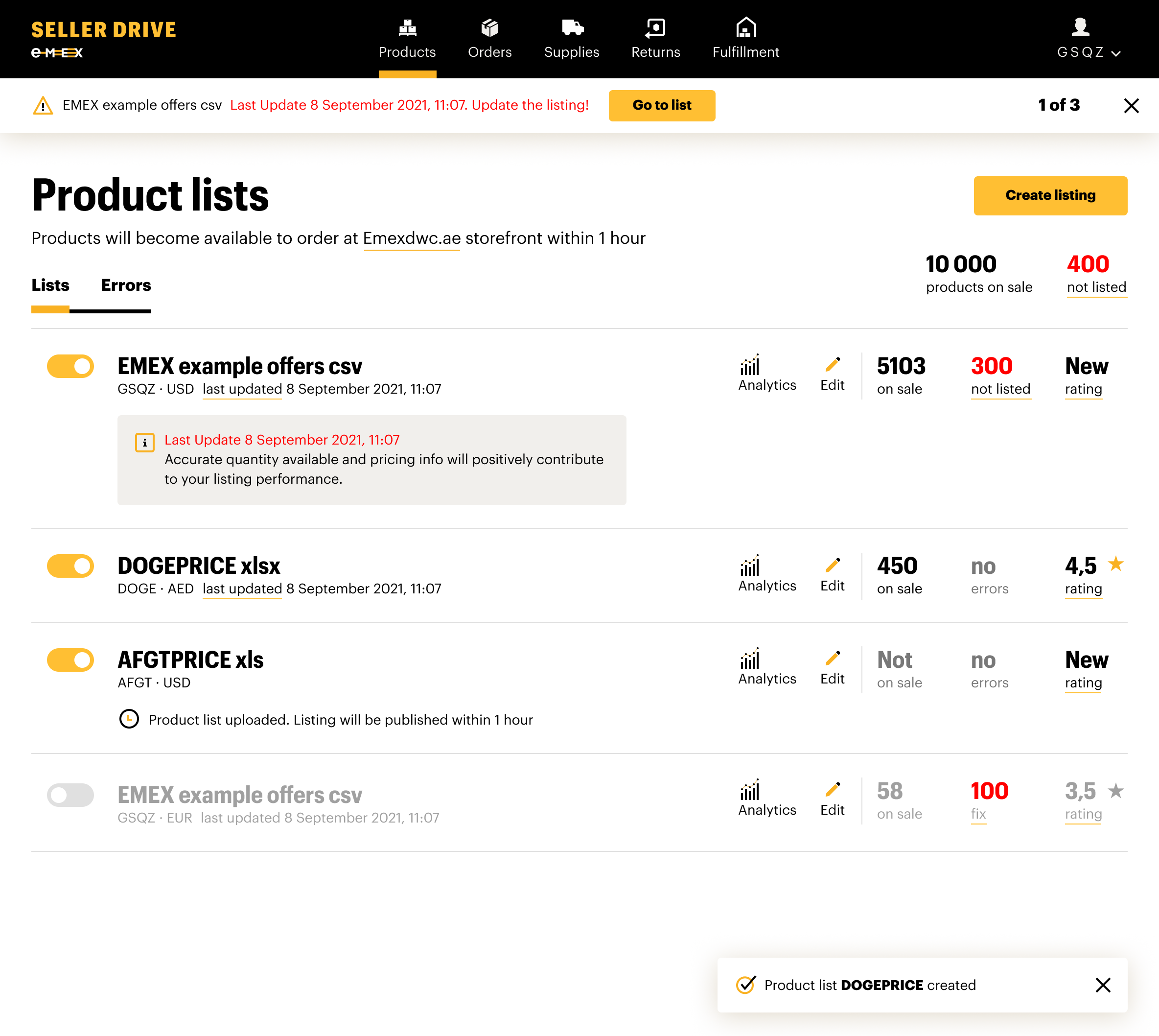Viewport: 1159px width, 1036px height.
Task: Open Returns via the return-arrow icon
Action: tap(655, 27)
